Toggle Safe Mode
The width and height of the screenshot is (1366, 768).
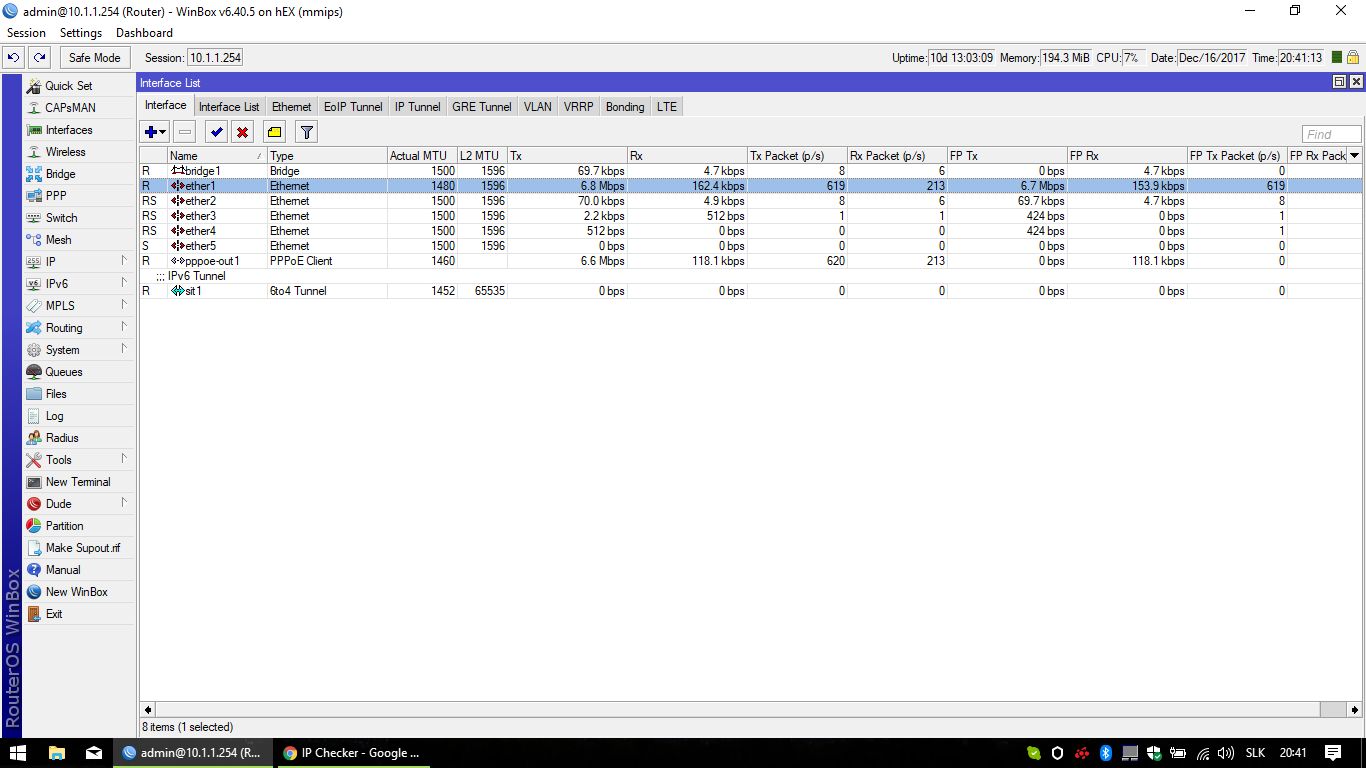(95, 58)
